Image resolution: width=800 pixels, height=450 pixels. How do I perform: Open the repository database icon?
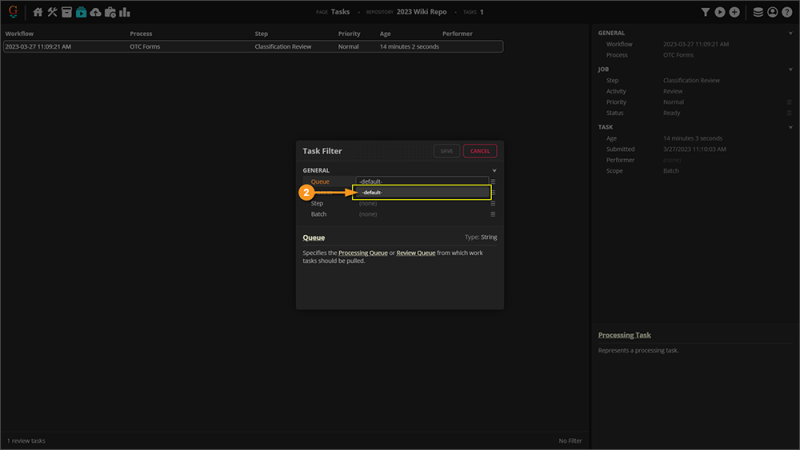tap(758, 12)
